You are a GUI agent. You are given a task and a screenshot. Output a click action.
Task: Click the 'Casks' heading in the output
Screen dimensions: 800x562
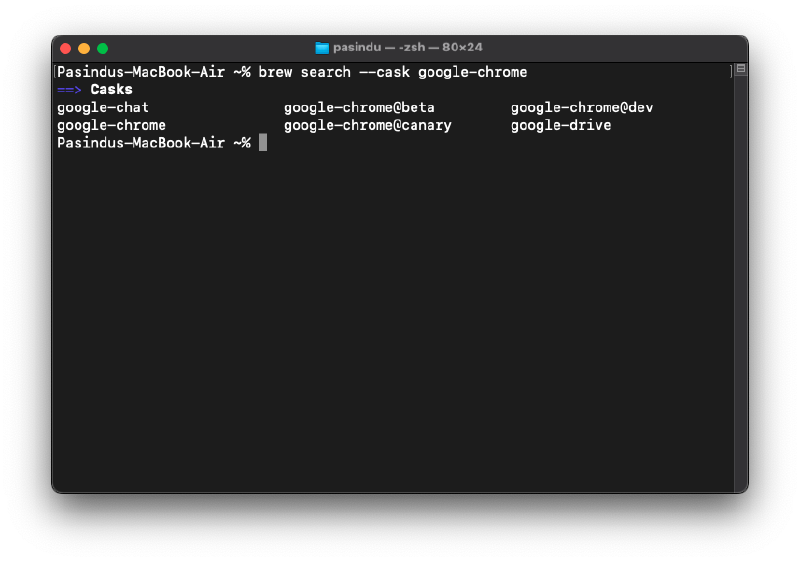click(111, 90)
